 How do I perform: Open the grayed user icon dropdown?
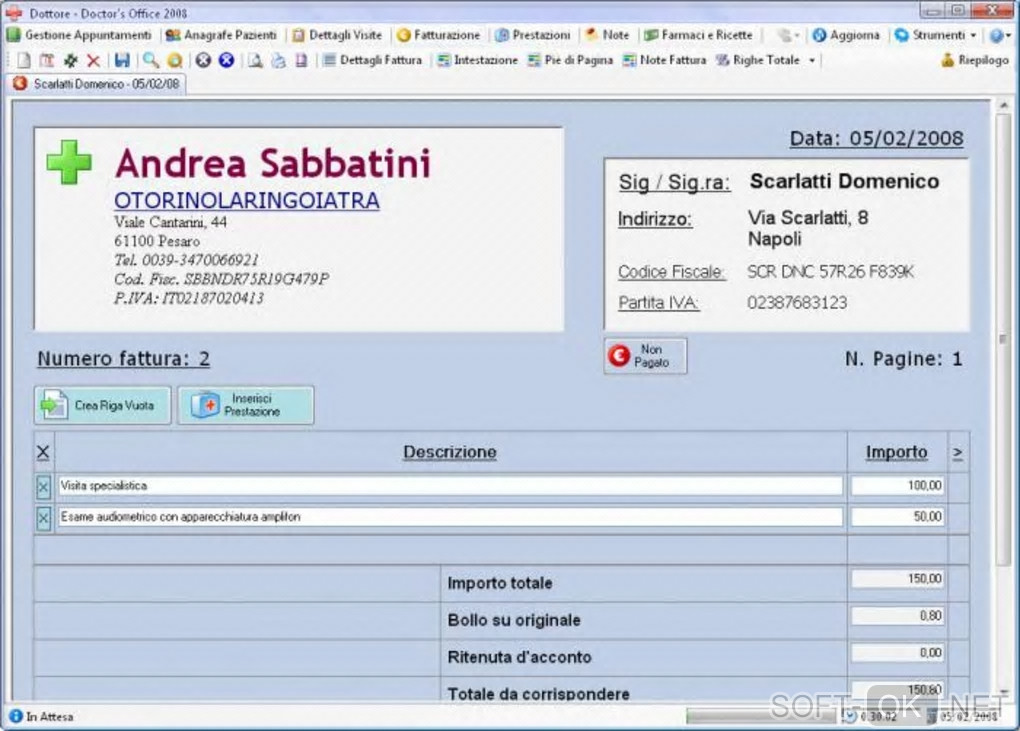click(788, 35)
